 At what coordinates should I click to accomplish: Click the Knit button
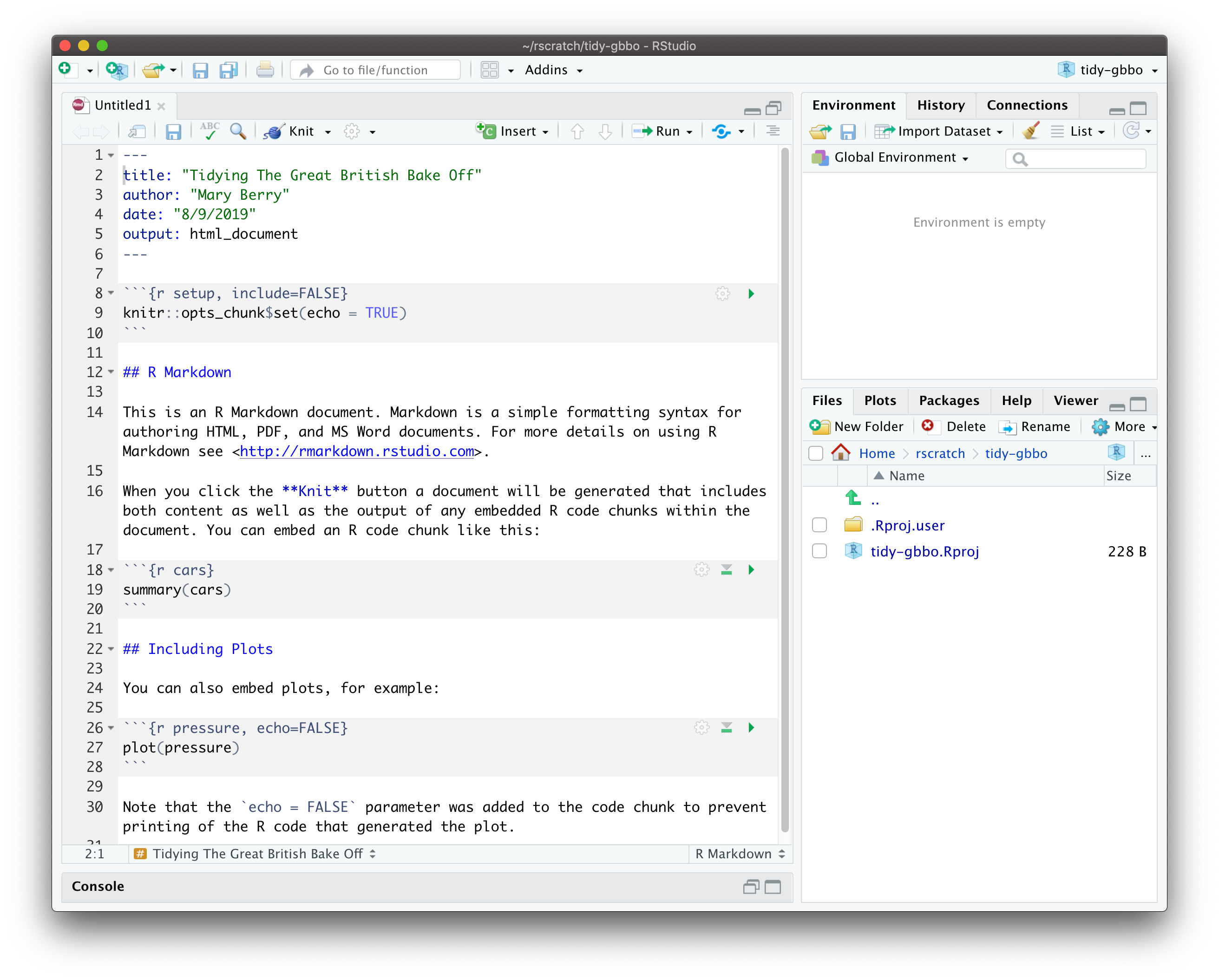click(289, 132)
